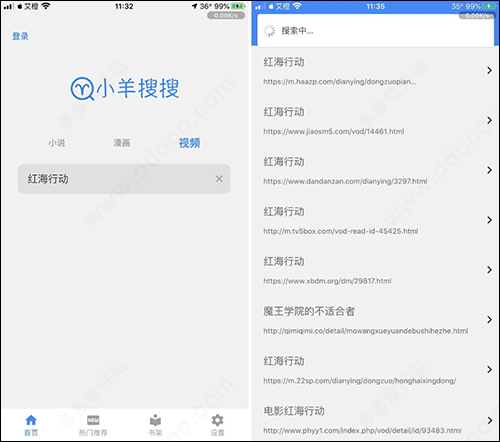Viewport: 500px width, 442px height.
Task: Open the 设置 gear icon
Action: pyautogui.click(x=217, y=420)
